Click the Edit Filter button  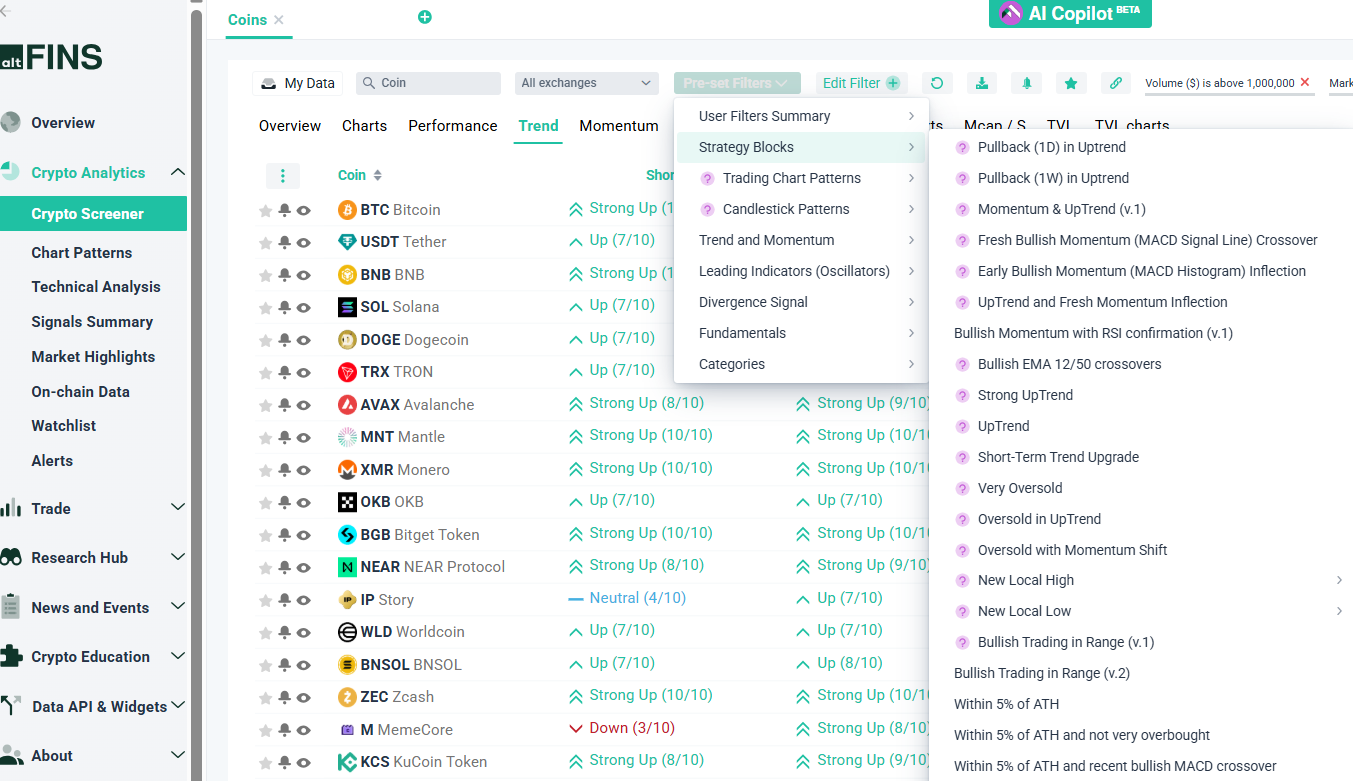point(861,83)
